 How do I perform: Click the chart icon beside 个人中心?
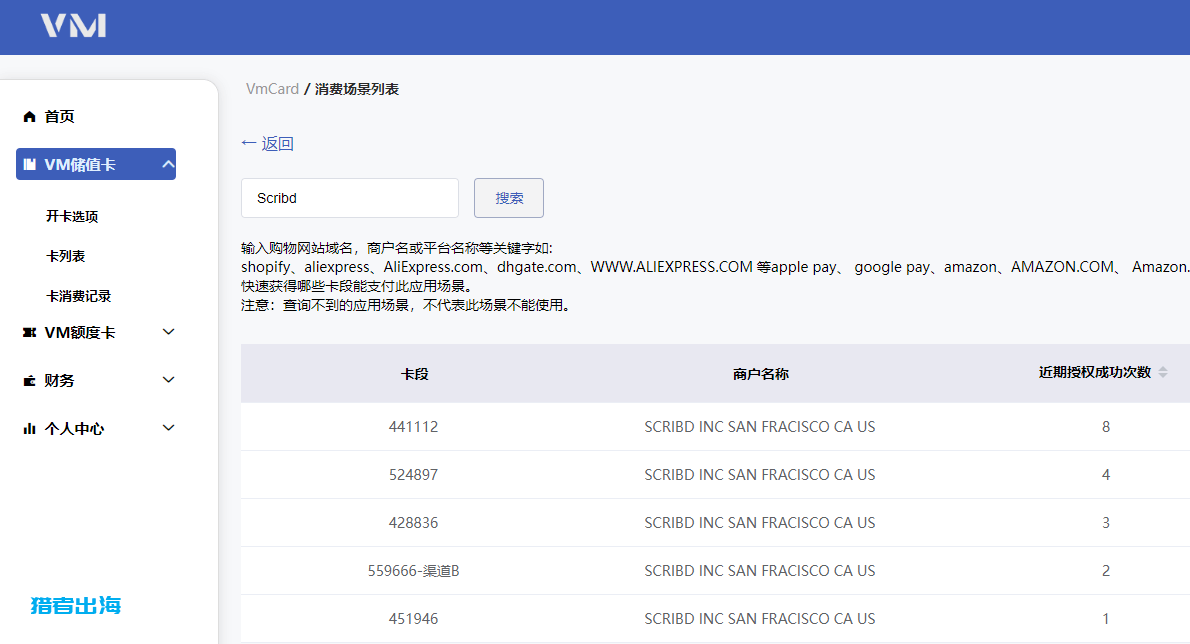pyautogui.click(x=30, y=429)
